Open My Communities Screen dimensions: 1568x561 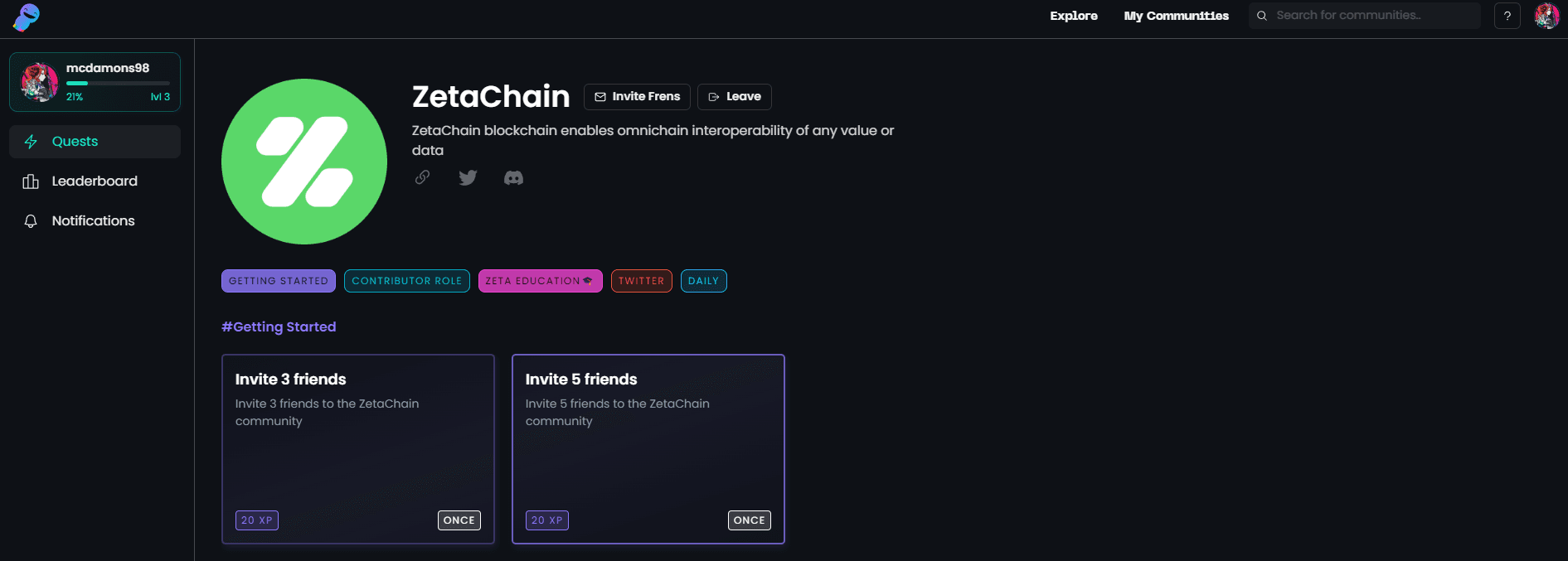(x=1176, y=16)
